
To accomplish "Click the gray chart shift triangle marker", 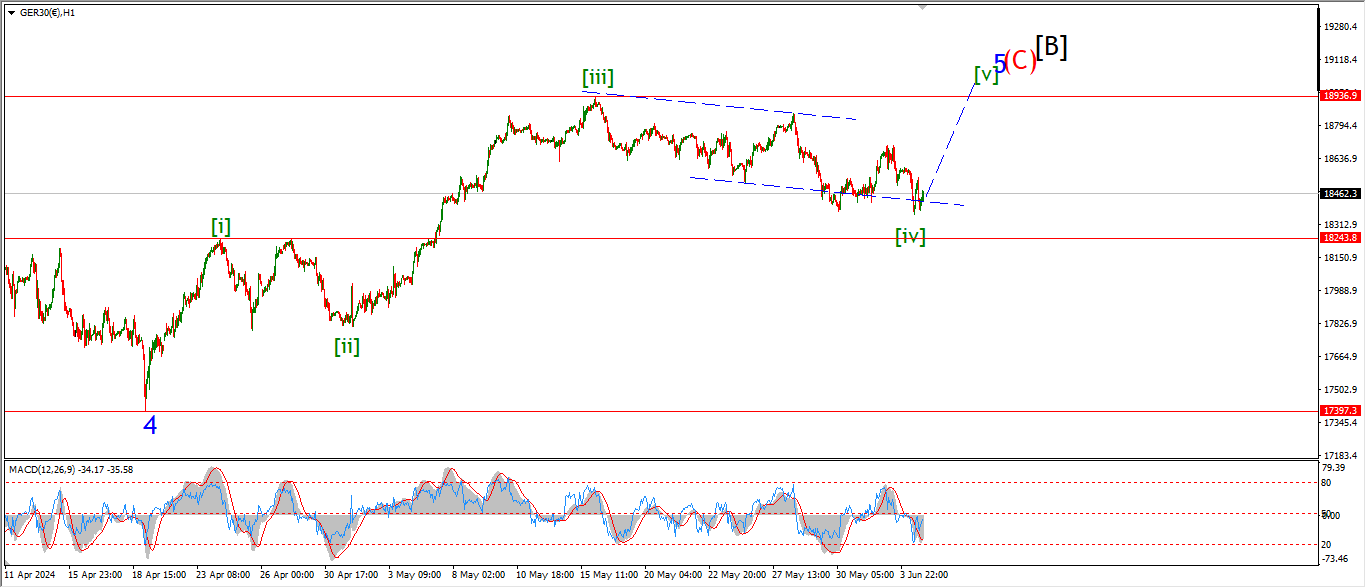I will pyautogui.click(x=923, y=7).
